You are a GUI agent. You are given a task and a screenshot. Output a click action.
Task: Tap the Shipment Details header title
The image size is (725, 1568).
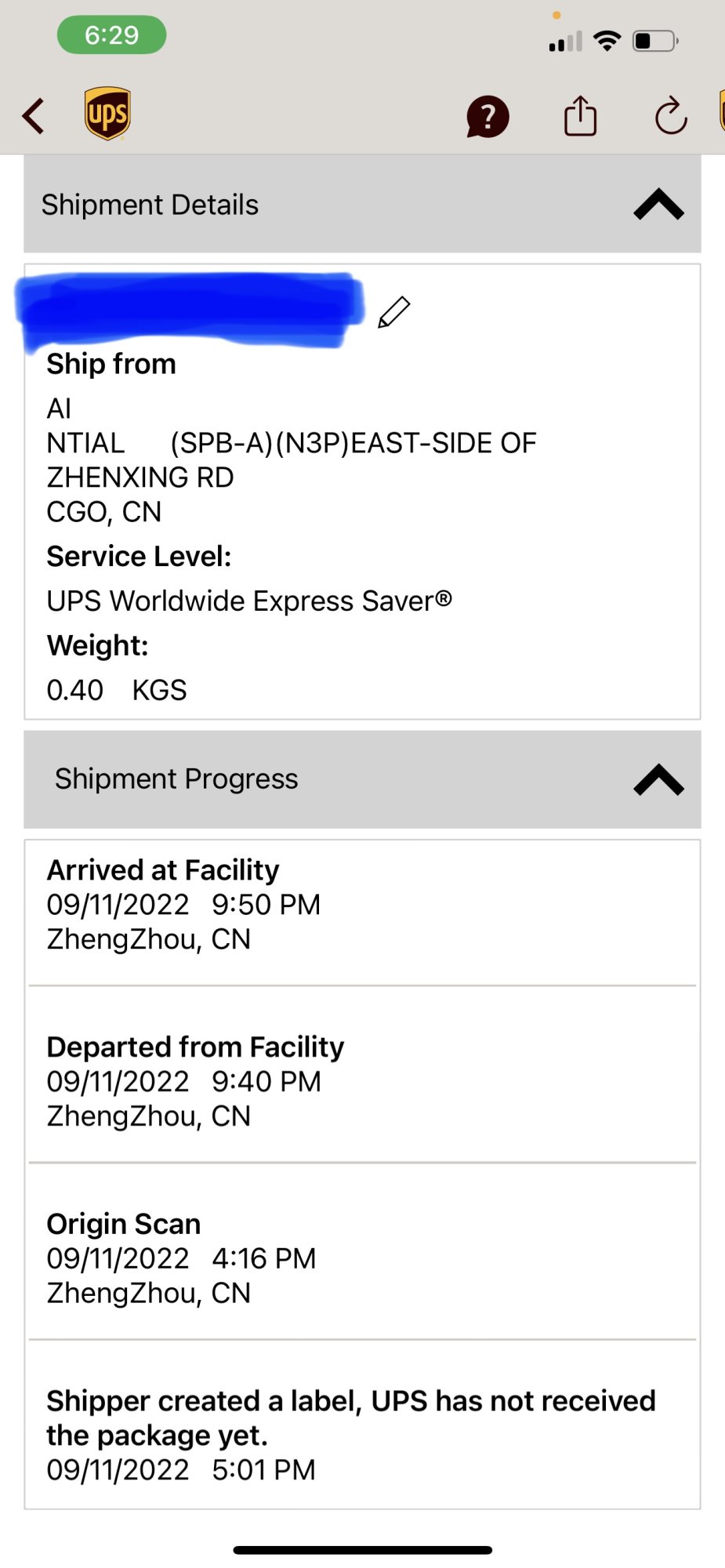[150, 205]
